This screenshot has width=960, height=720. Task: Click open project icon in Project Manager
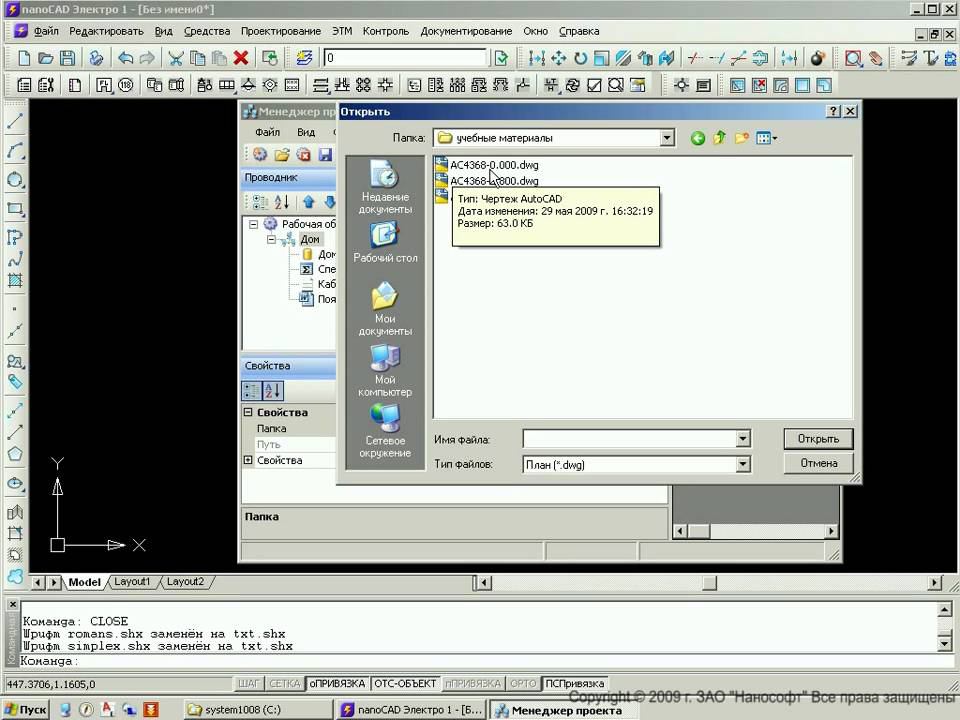tap(282, 154)
